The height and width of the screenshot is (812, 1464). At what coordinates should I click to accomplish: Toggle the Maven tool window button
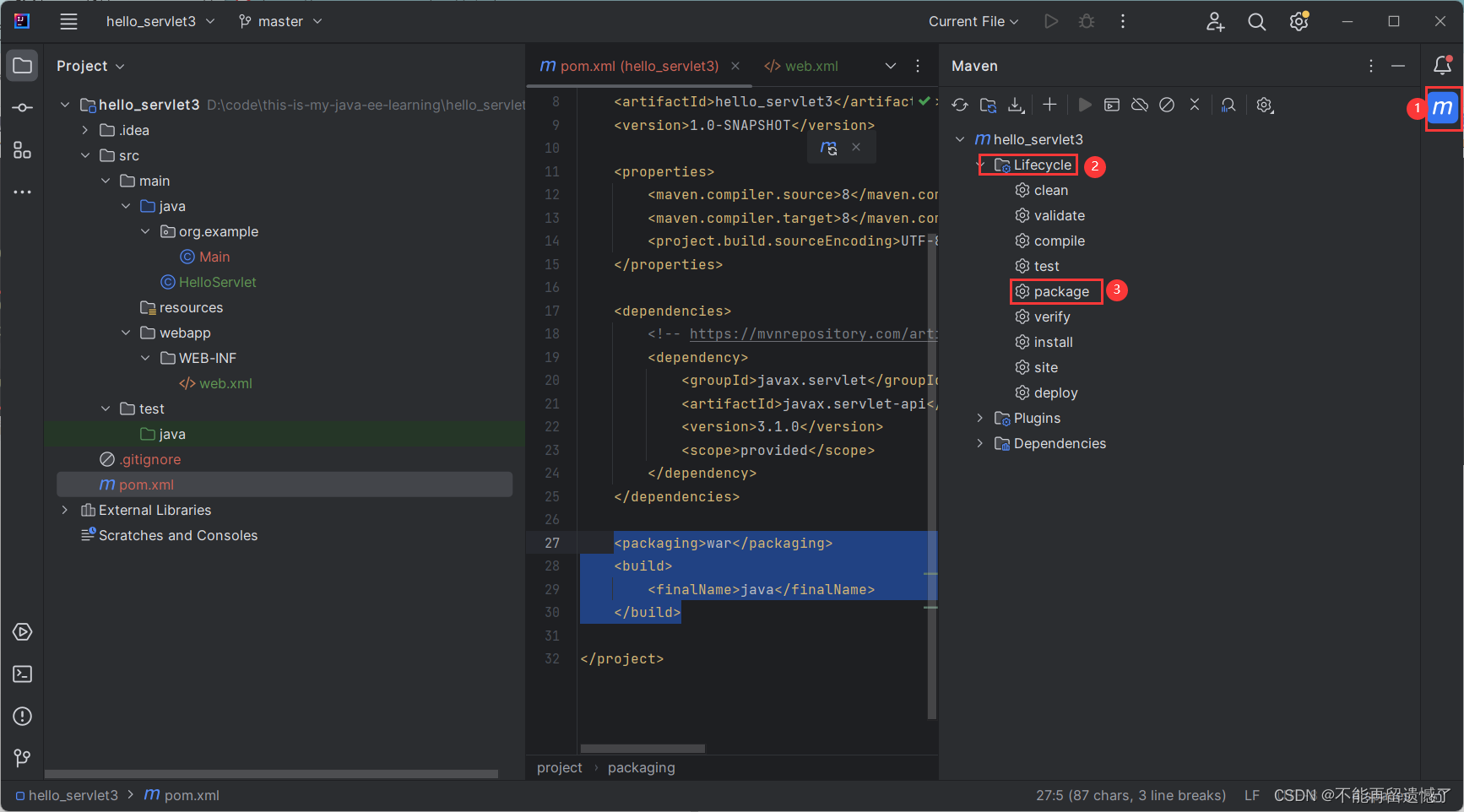coord(1443,108)
